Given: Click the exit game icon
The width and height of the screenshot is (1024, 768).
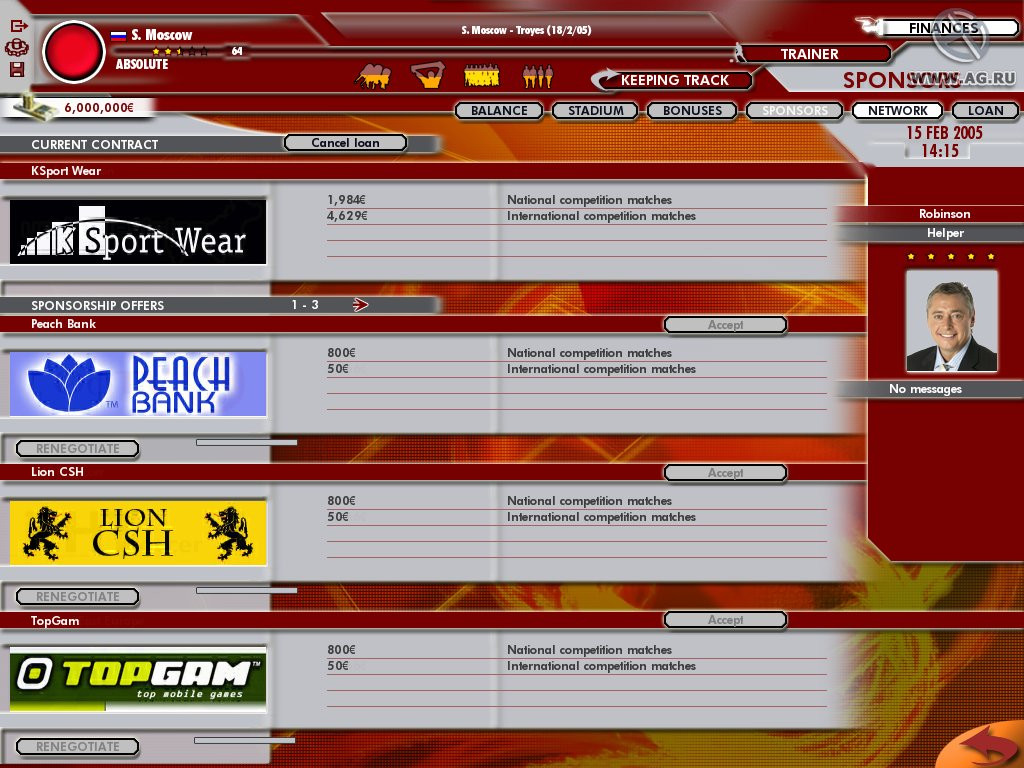Looking at the screenshot, I should point(18,26).
